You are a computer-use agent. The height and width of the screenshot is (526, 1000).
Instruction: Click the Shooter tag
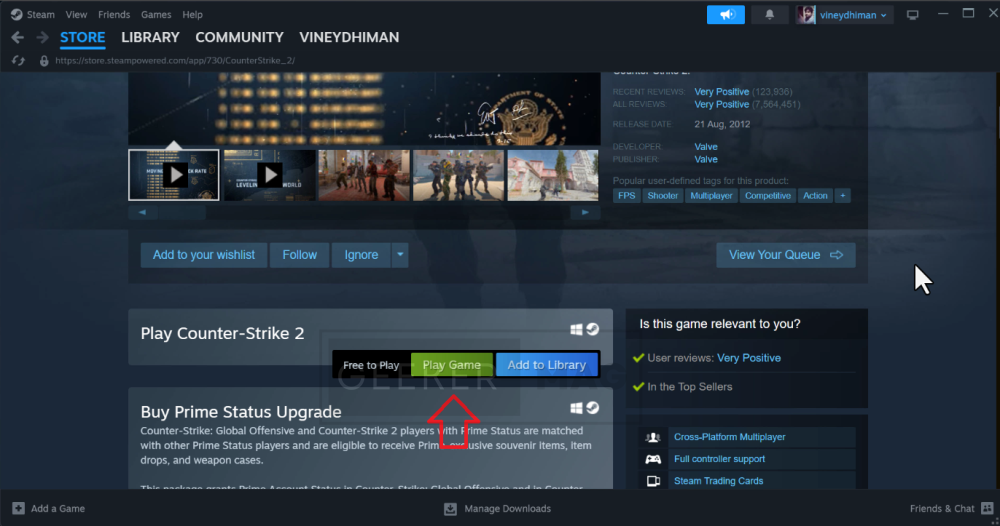pos(663,196)
